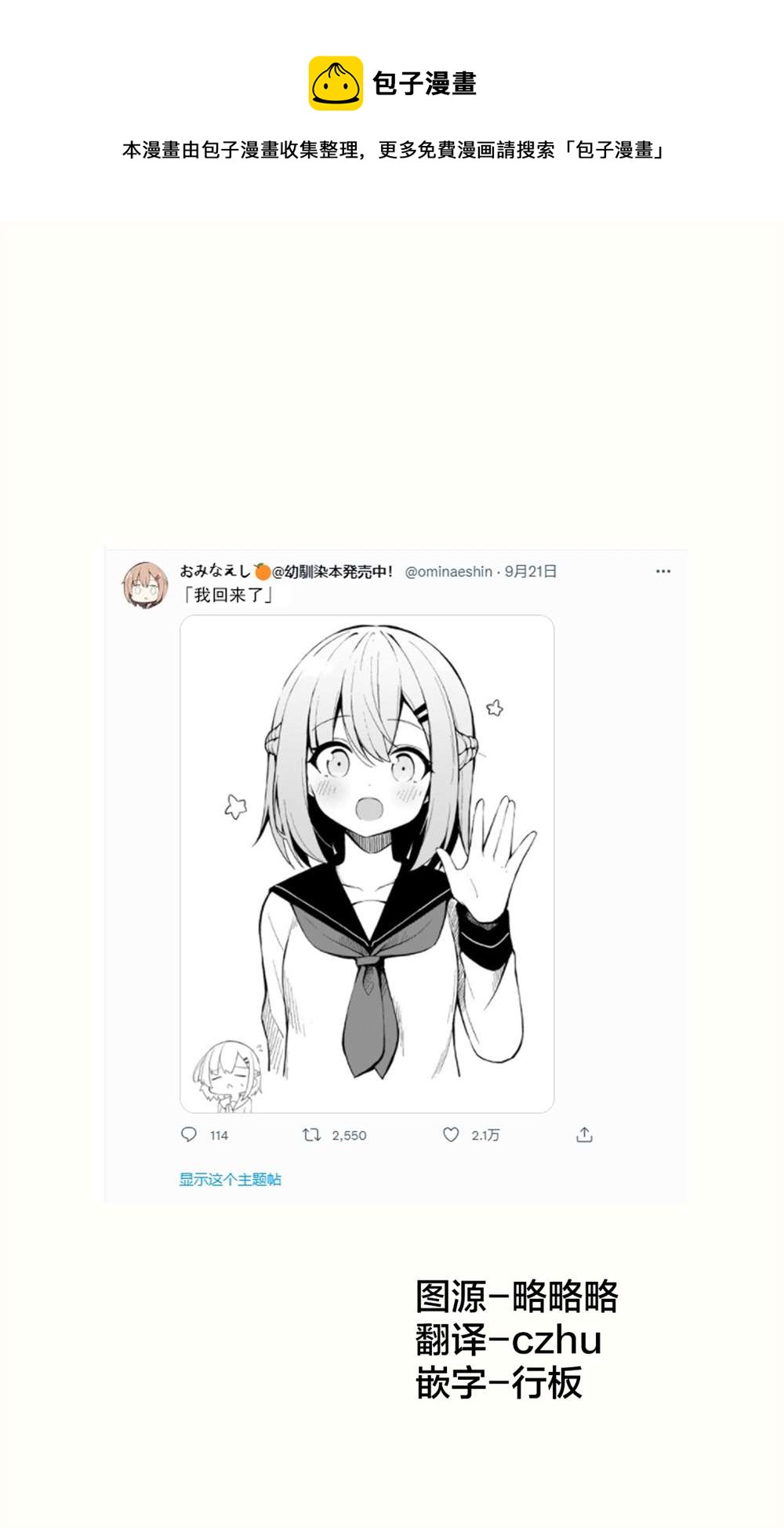Open the three-dot more options menu
The image size is (784, 1528).
663,571
